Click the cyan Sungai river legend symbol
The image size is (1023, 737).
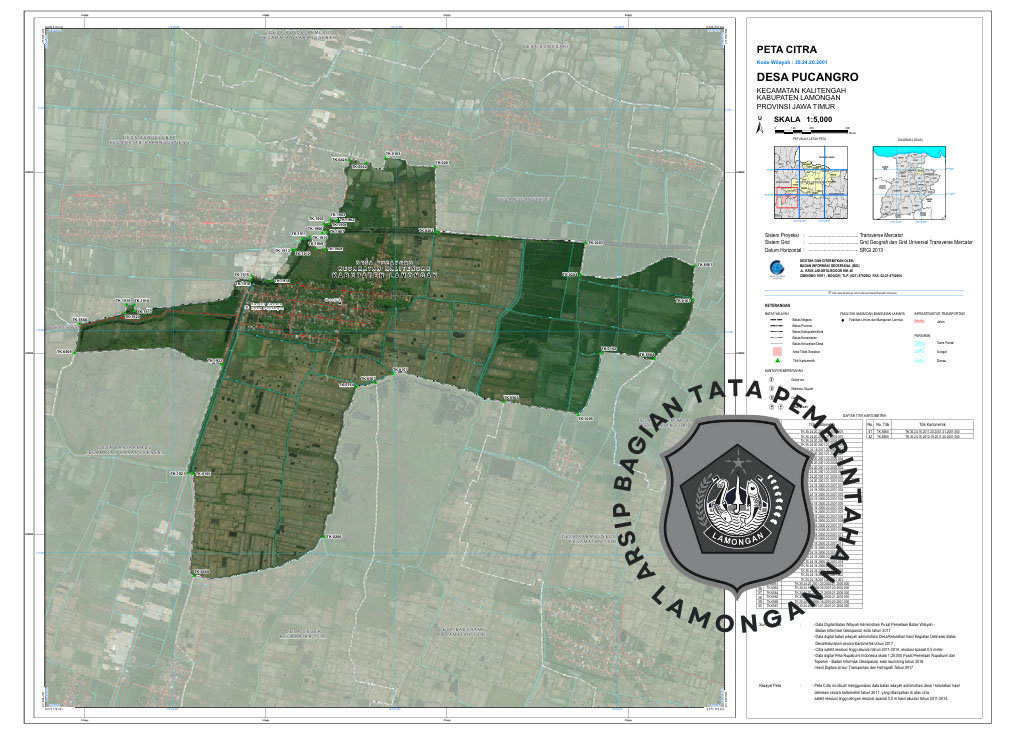[921, 351]
